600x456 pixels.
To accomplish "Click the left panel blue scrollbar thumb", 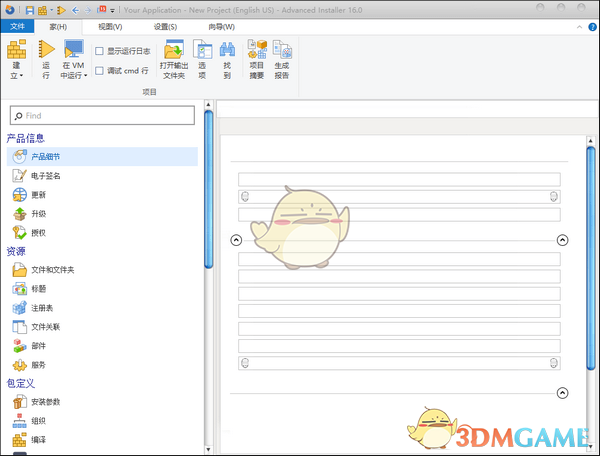I will click(209, 189).
